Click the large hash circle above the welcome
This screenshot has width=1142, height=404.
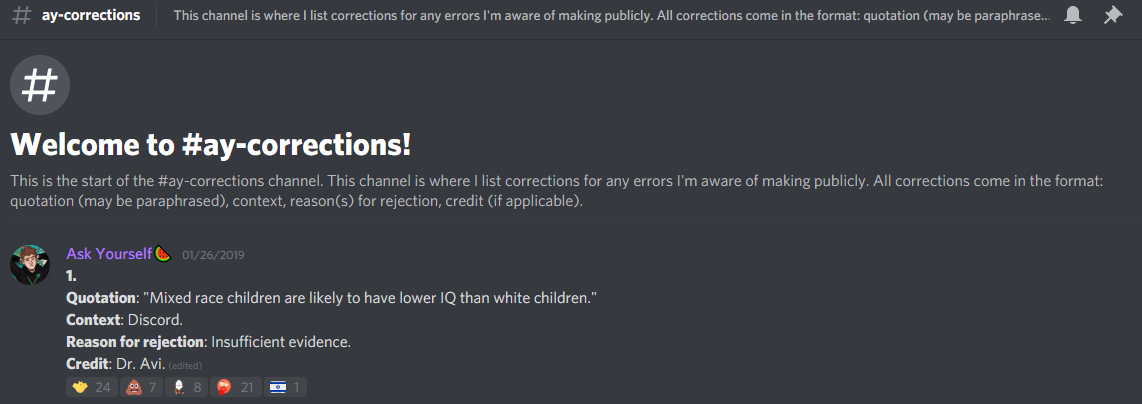click(40, 85)
